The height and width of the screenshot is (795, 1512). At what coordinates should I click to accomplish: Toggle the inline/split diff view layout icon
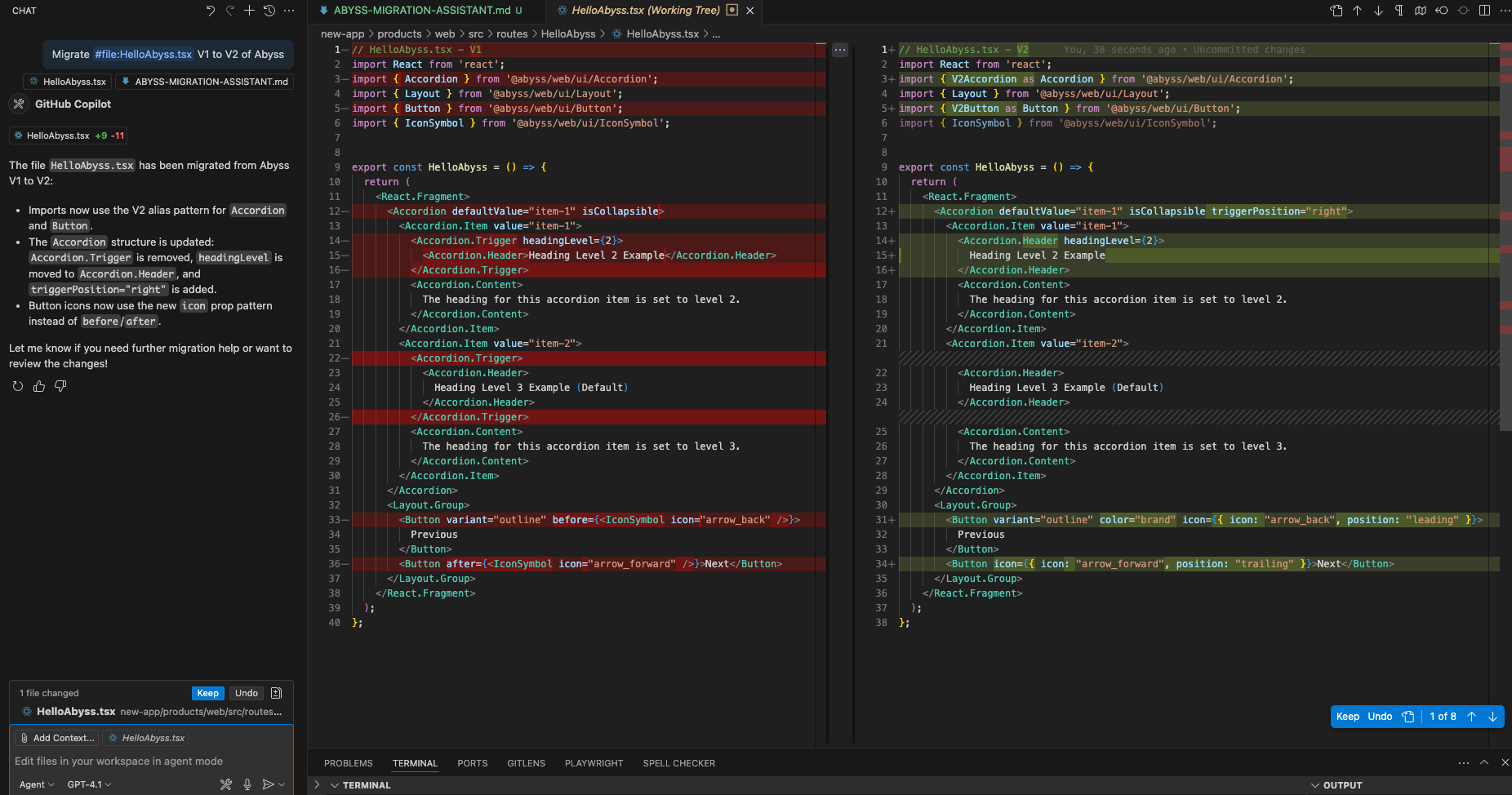[1484, 11]
